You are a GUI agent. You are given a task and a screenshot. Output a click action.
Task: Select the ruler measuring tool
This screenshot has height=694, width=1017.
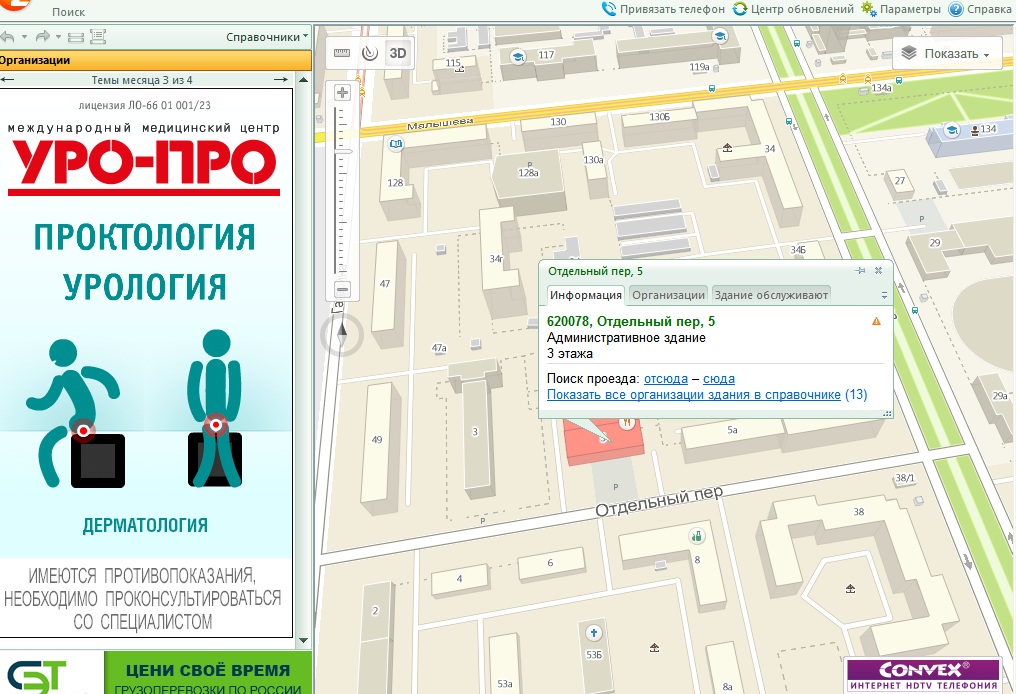(x=342, y=53)
